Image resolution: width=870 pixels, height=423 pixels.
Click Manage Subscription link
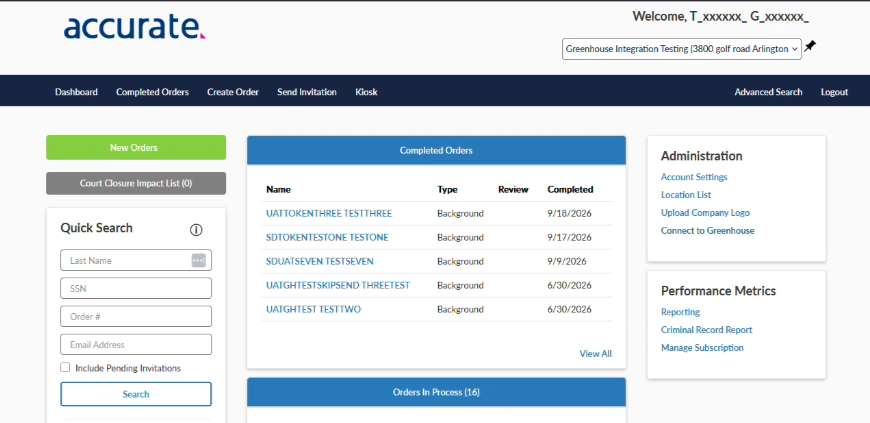coord(702,348)
